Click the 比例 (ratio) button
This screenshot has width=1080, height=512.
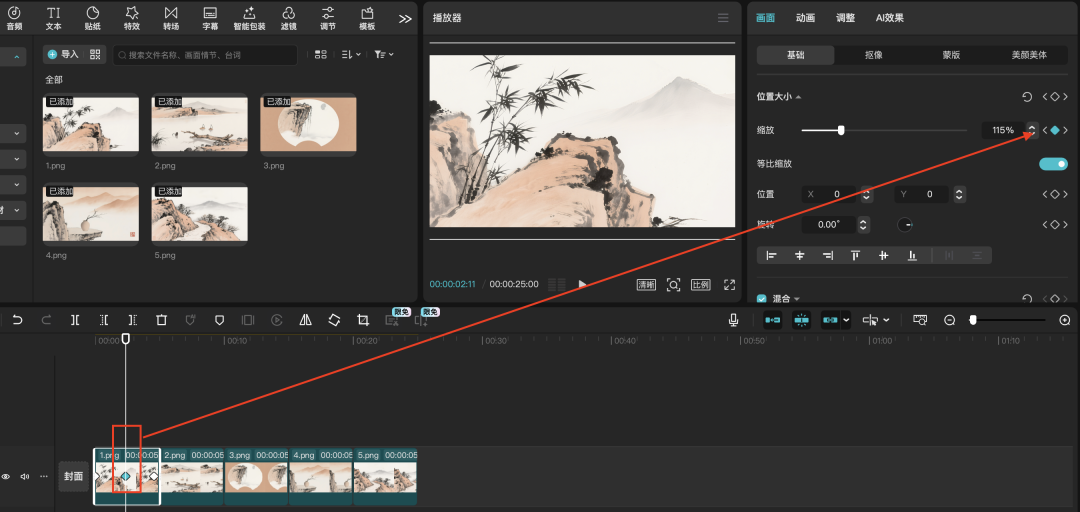(700, 285)
